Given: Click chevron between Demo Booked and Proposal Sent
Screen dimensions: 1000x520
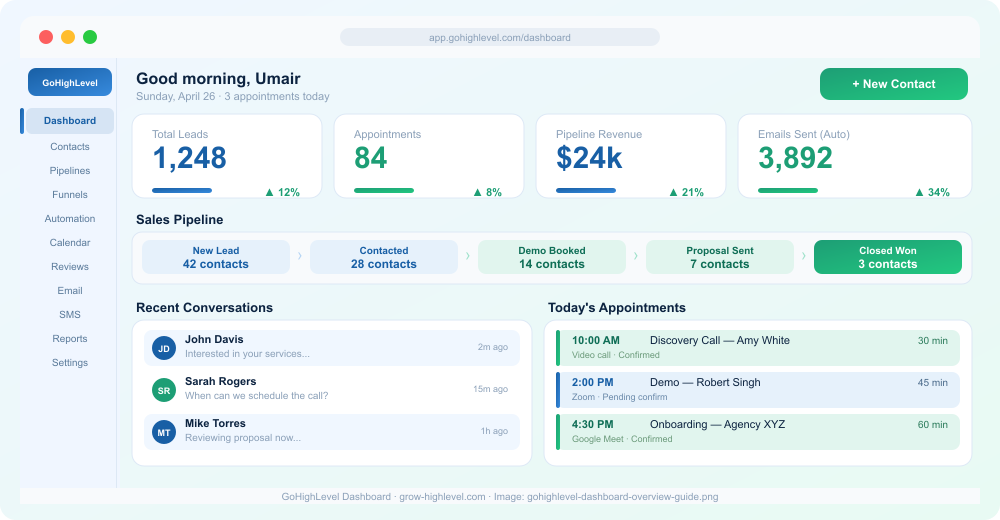Looking at the screenshot, I should tap(636, 256).
